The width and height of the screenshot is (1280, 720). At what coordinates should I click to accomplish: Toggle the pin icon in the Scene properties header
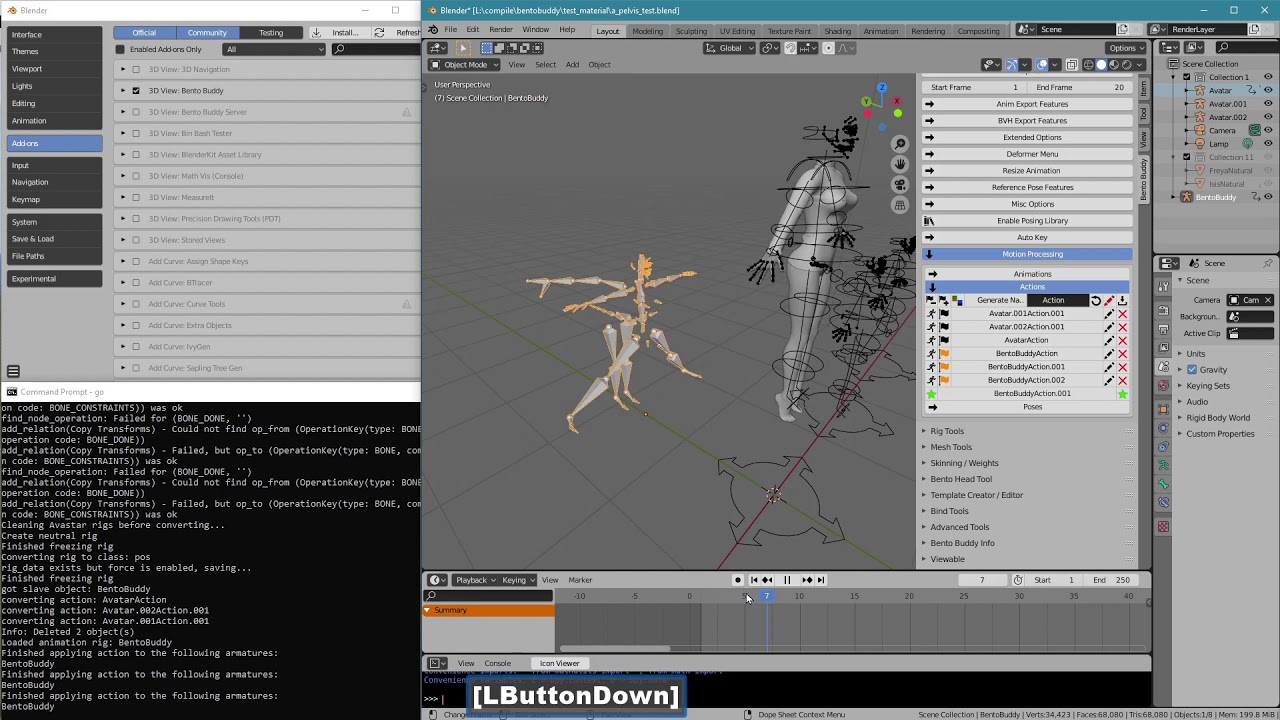tap(1268, 263)
